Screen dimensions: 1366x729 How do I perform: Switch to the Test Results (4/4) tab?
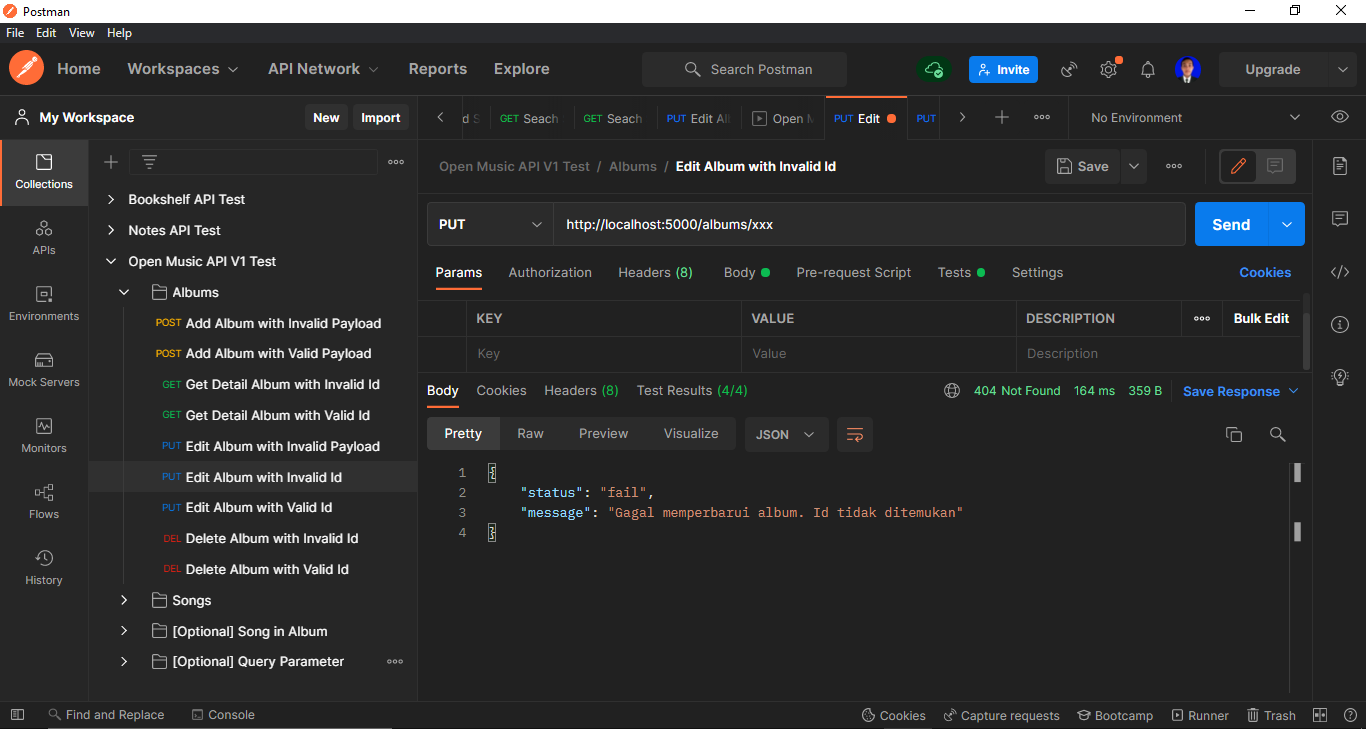coord(692,390)
